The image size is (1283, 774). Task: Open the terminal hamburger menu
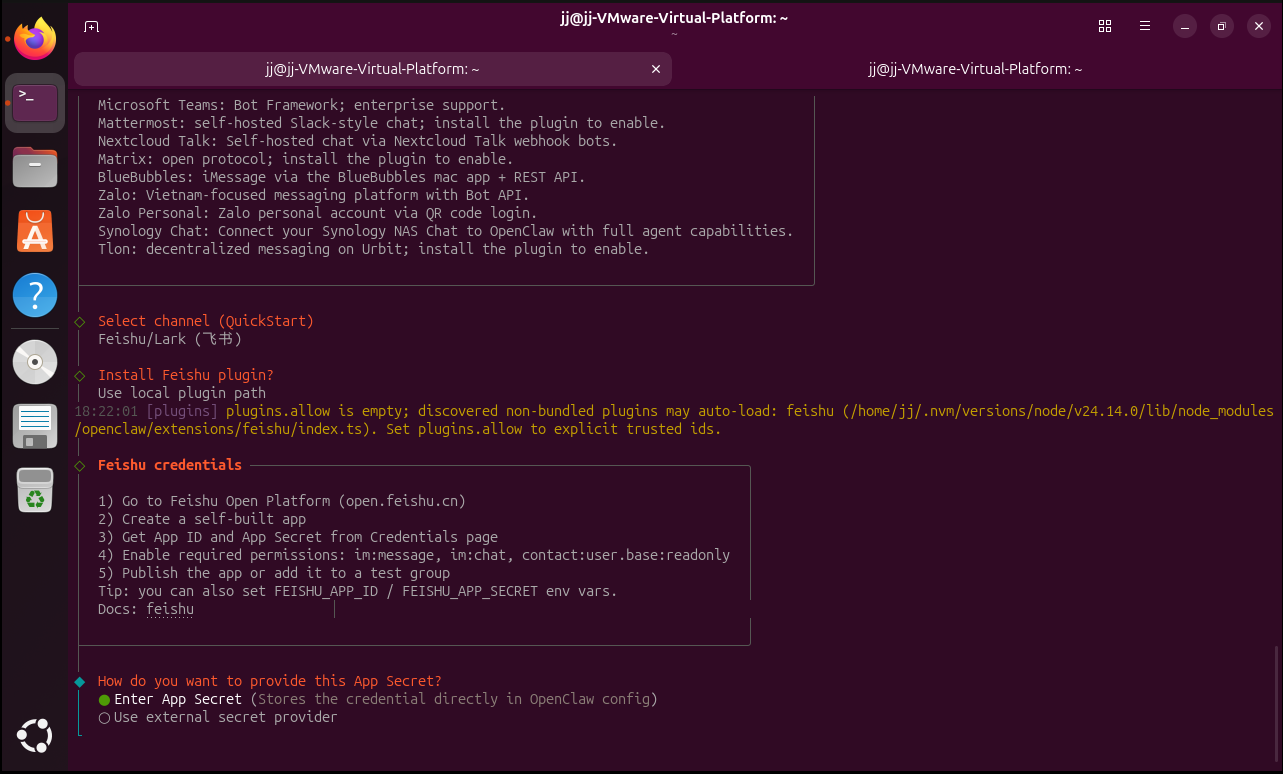coord(1145,27)
